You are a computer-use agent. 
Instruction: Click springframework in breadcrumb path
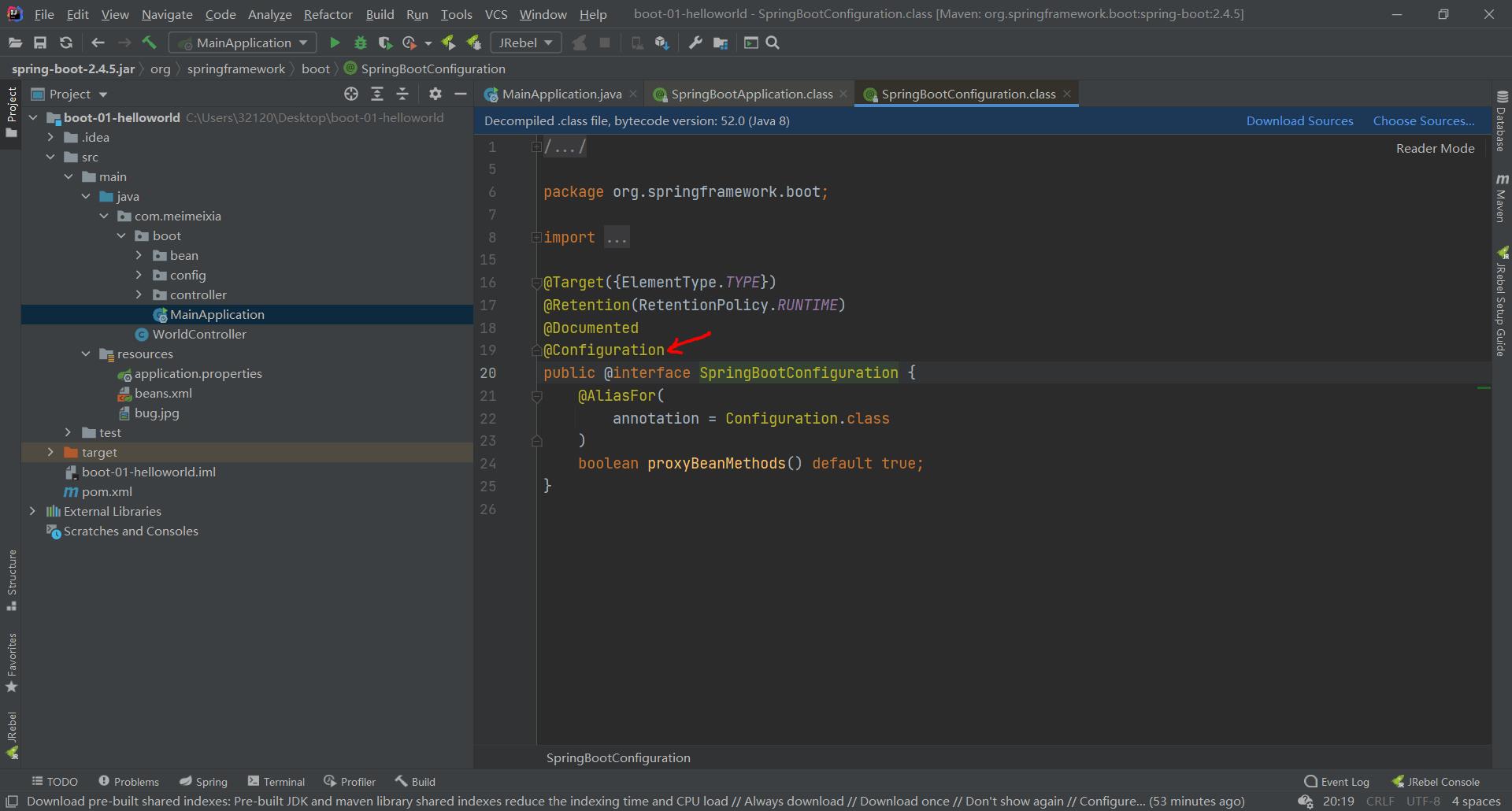tap(236, 69)
